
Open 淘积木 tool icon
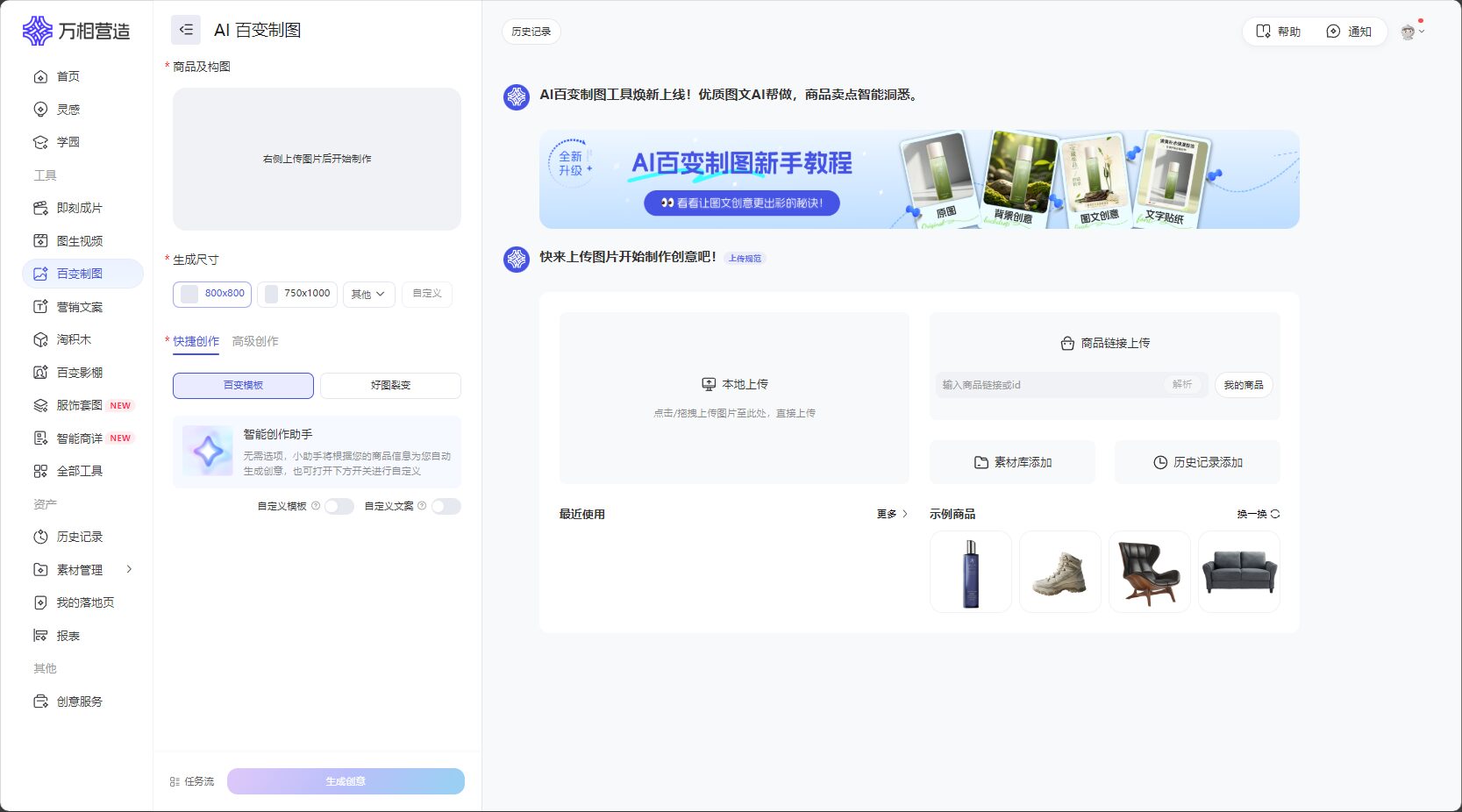pos(40,340)
